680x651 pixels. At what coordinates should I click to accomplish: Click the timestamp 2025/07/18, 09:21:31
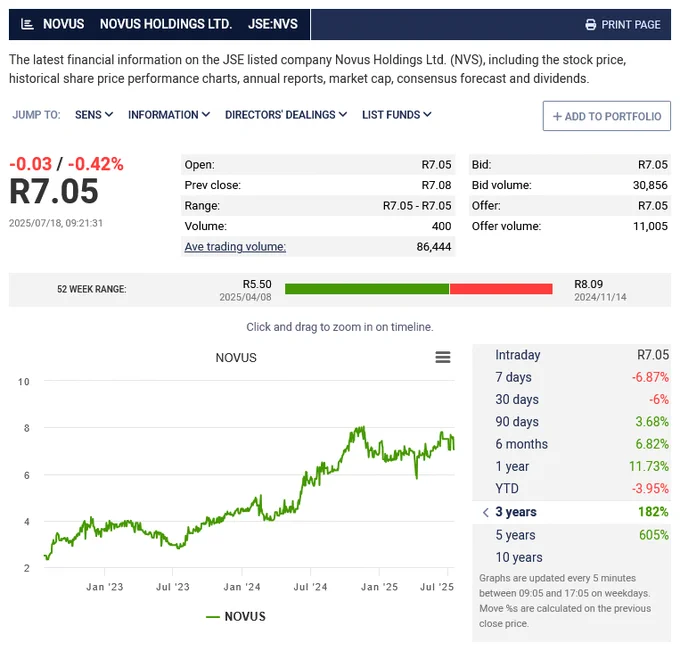click(x=56, y=223)
